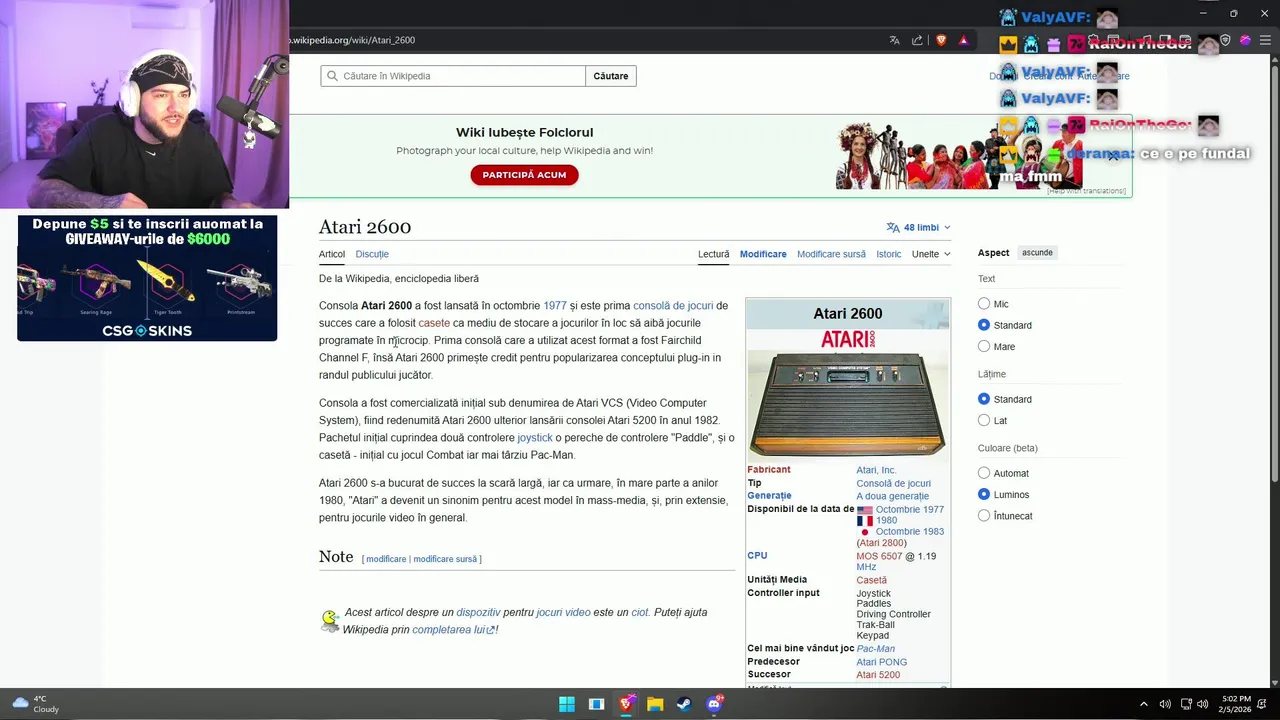Click Brave browser taskbar icon
This screenshot has height=720, width=1280.
pos(626,704)
